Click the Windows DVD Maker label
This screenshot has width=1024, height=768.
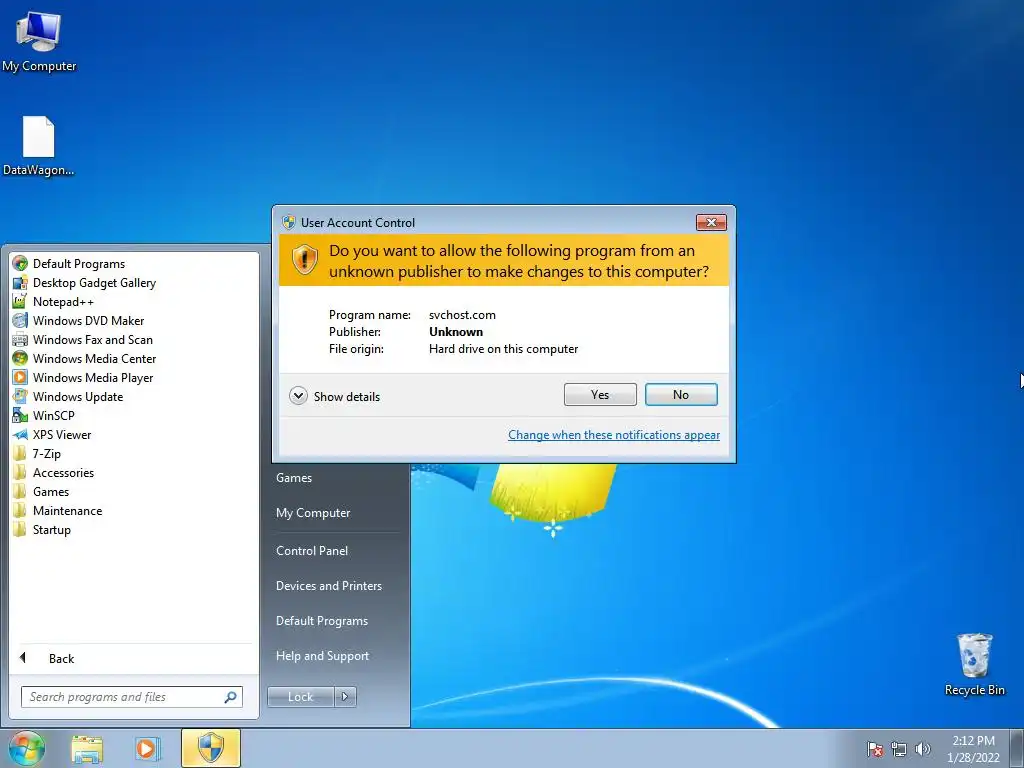point(88,321)
